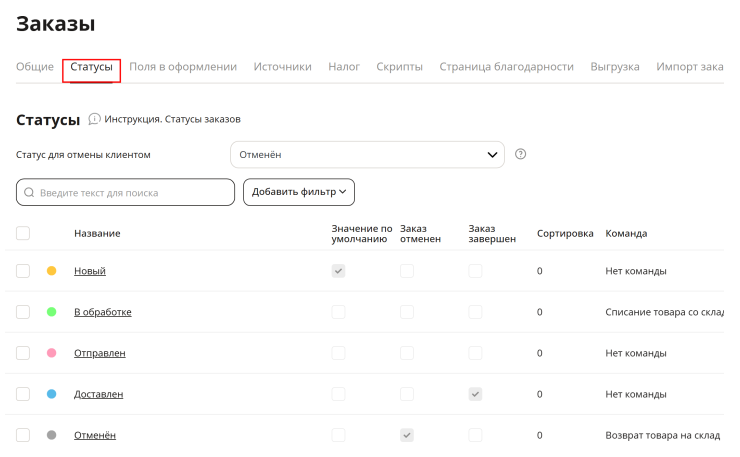Image resolution: width=740 pixels, height=457 pixels.
Task: Click the blue color dot for Доставлен
Action: coord(51,394)
